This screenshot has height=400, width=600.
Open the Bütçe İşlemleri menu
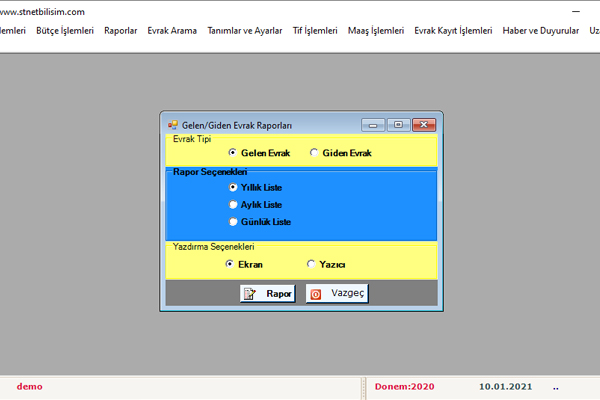(65, 31)
